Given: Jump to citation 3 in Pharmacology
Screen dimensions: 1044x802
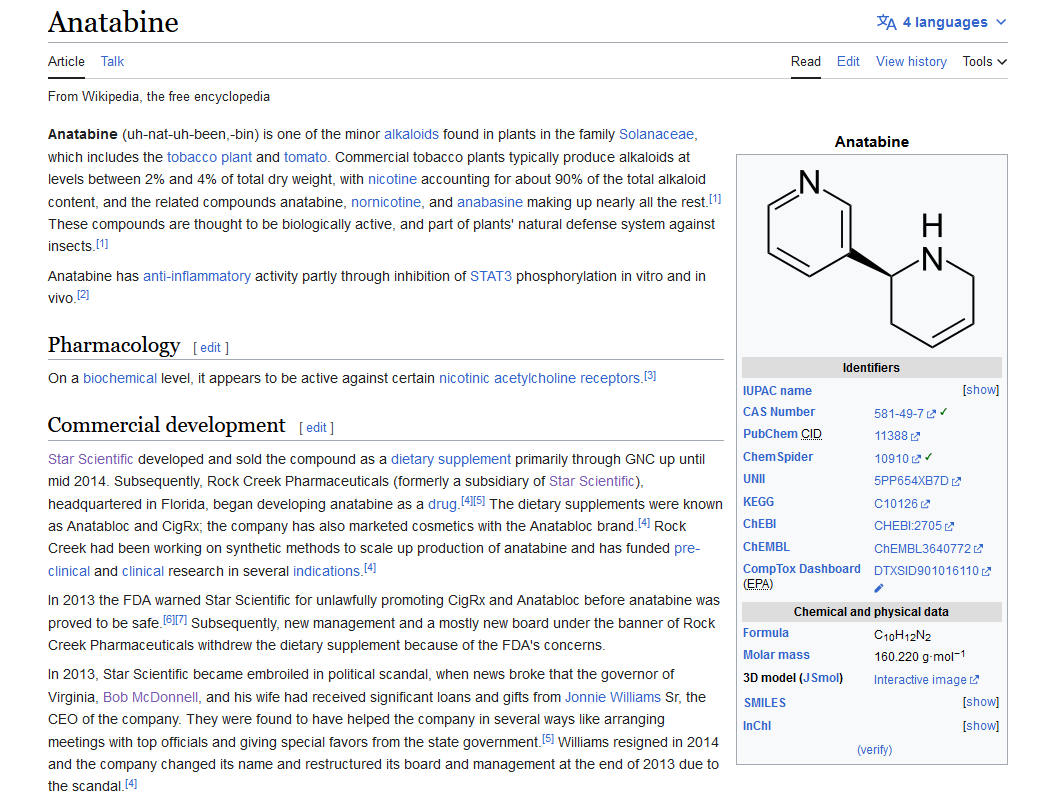Looking at the screenshot, I should pos(650,375).
